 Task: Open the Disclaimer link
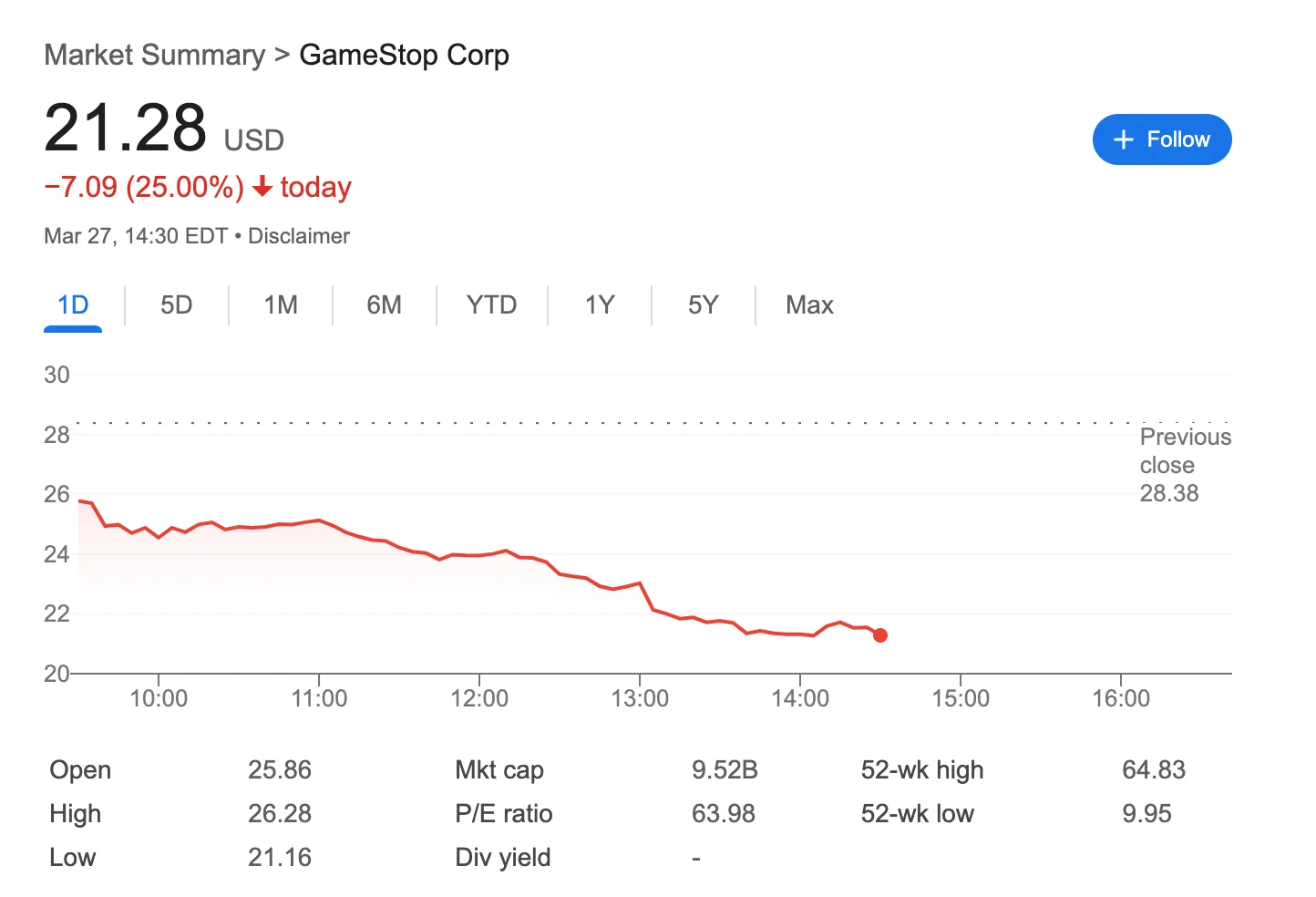[299, 235]
